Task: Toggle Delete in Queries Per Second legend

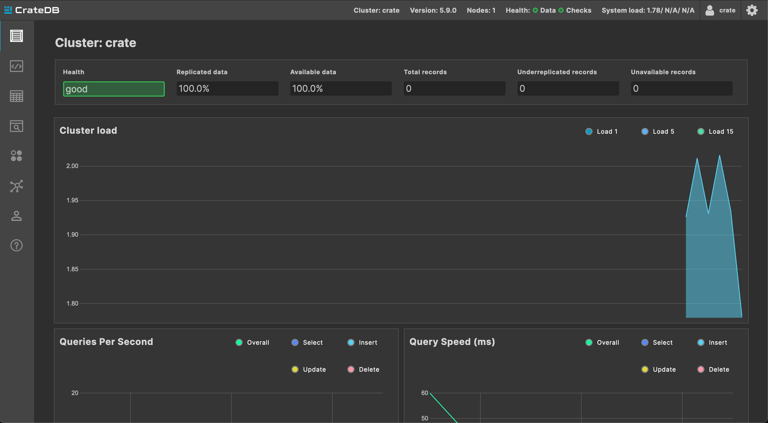Action: coord(363,369)
